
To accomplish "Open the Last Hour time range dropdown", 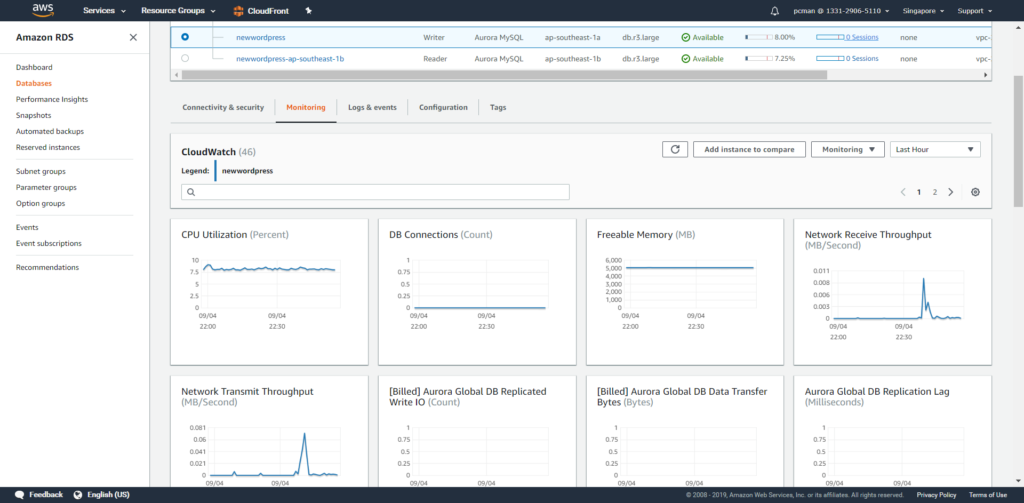I will (935, 150).
